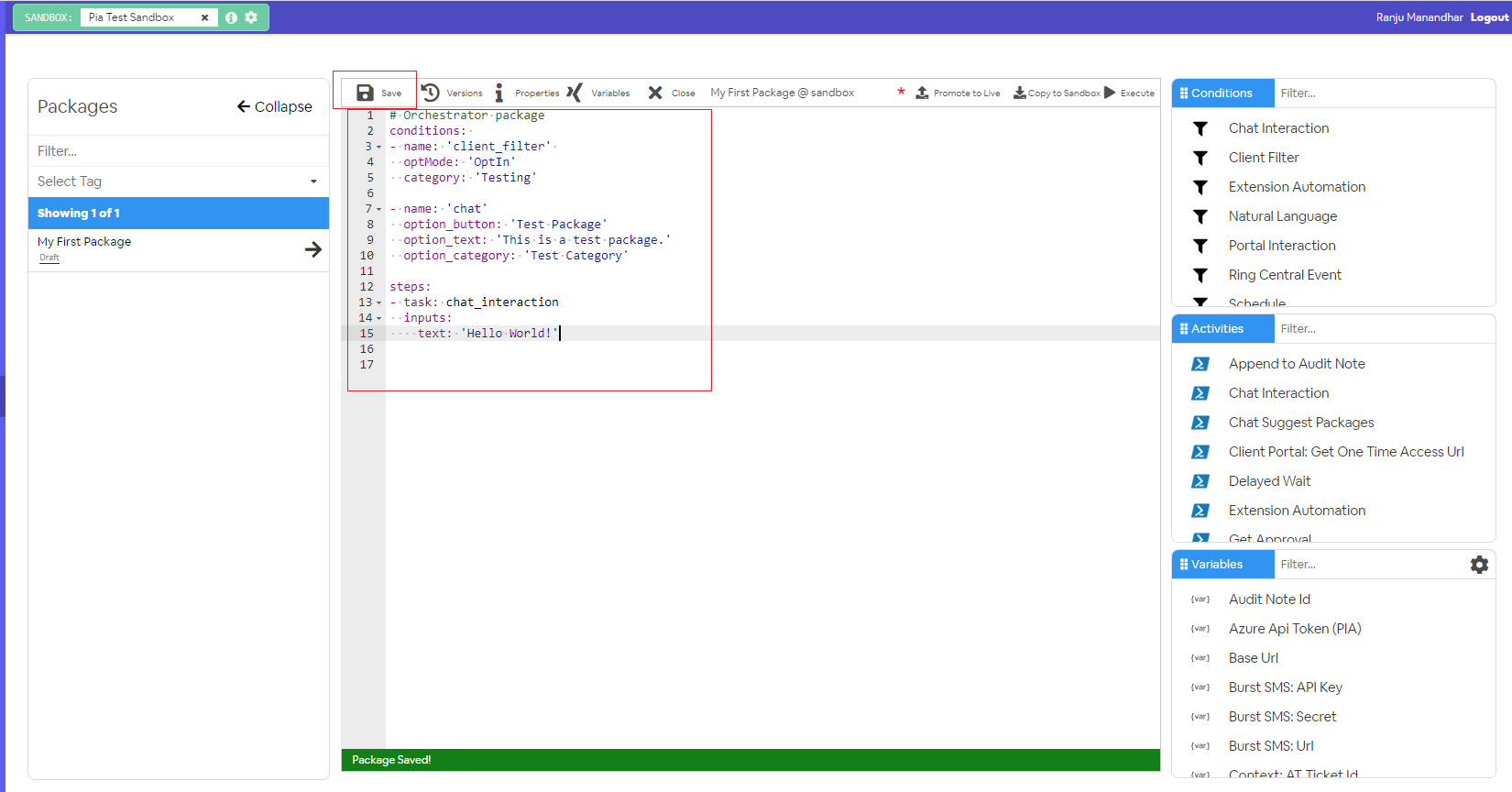Click into the Packages Filter field
This screenshot has height=792, width=1512.
(x=178, y=151)
